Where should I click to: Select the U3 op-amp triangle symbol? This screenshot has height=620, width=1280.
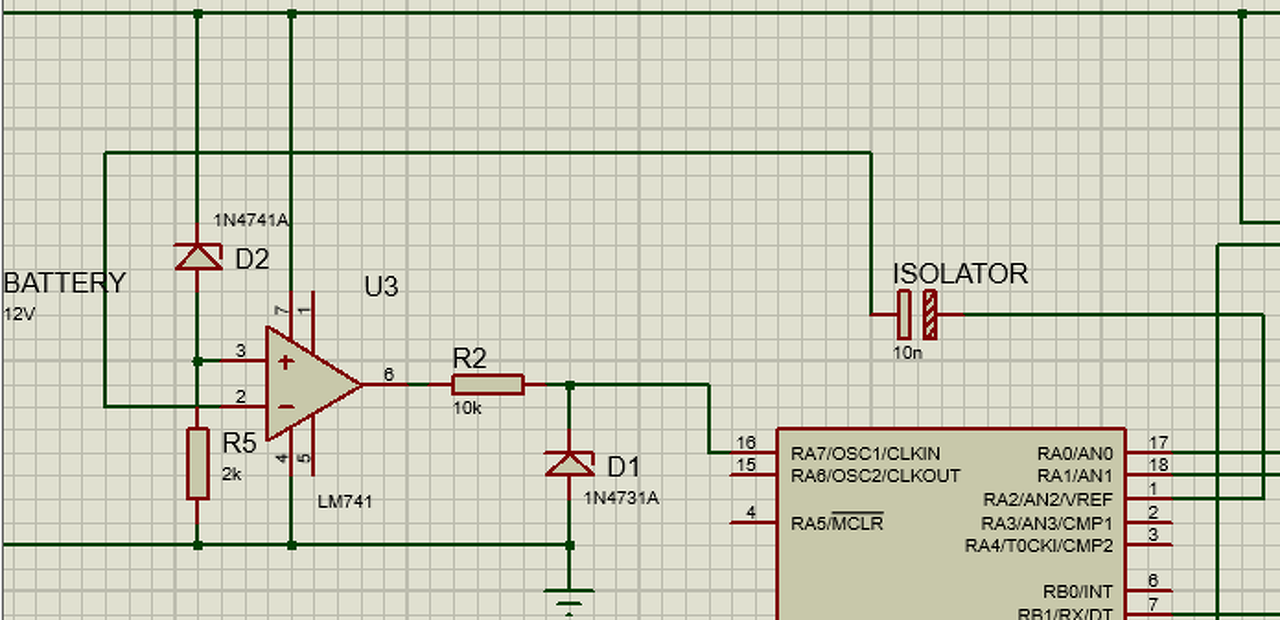coord(313,384)
